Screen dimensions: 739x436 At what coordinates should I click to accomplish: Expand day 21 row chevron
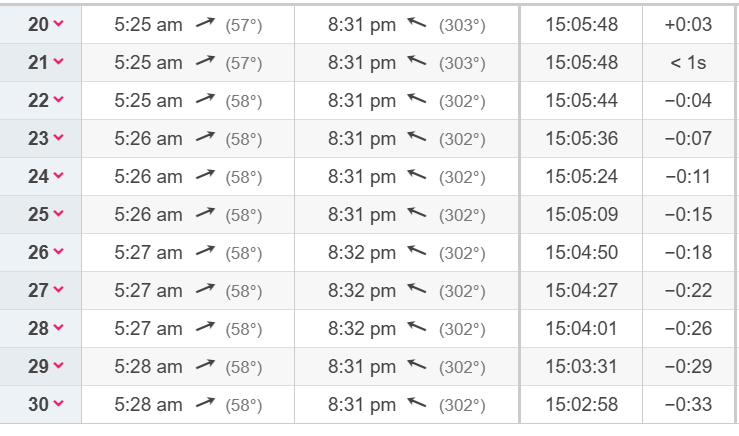[58, 61]
